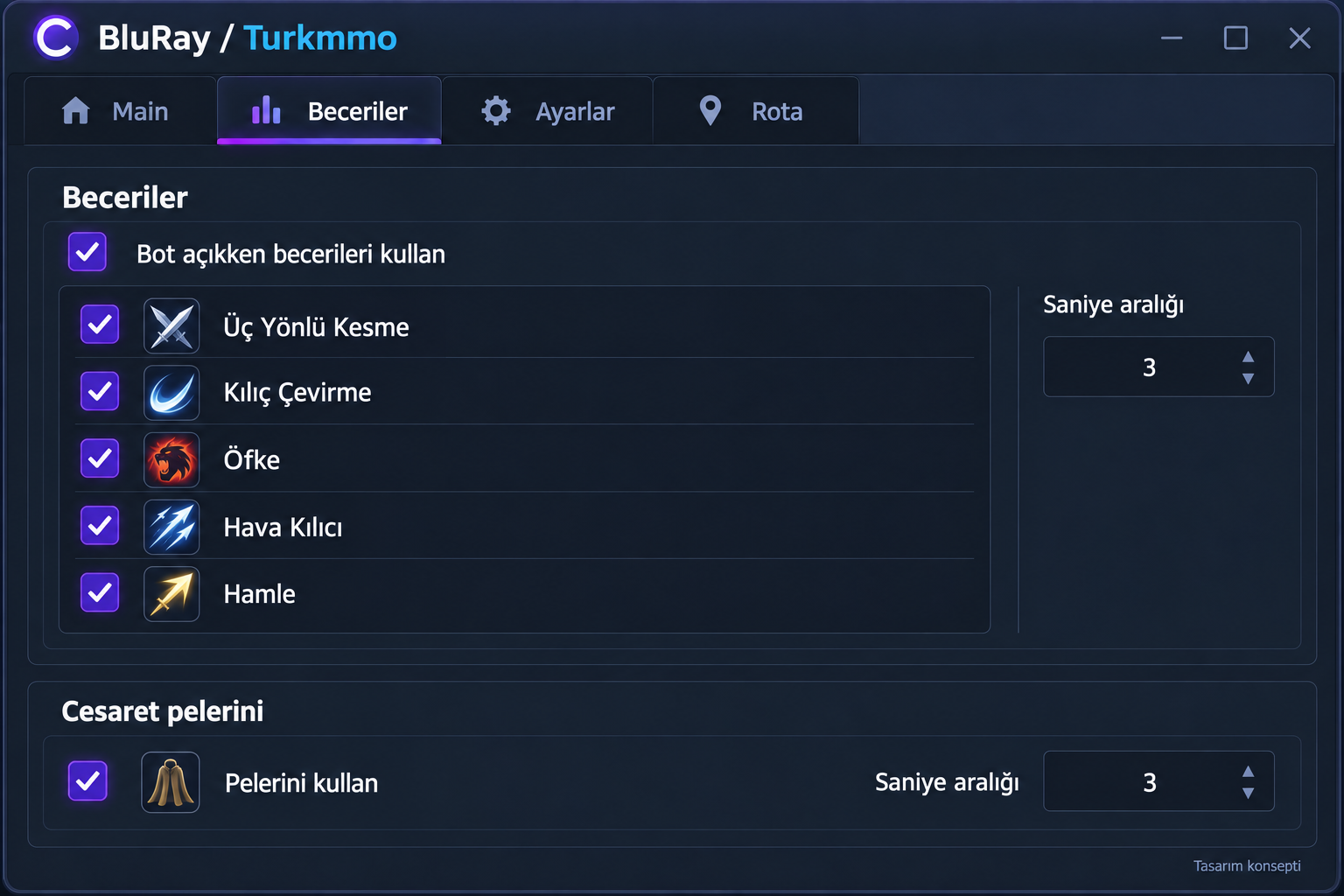Screen dimensions: 1344x896
Task: Toggle the Kılıç Çevirme checkbox
Action: [100, 391]
